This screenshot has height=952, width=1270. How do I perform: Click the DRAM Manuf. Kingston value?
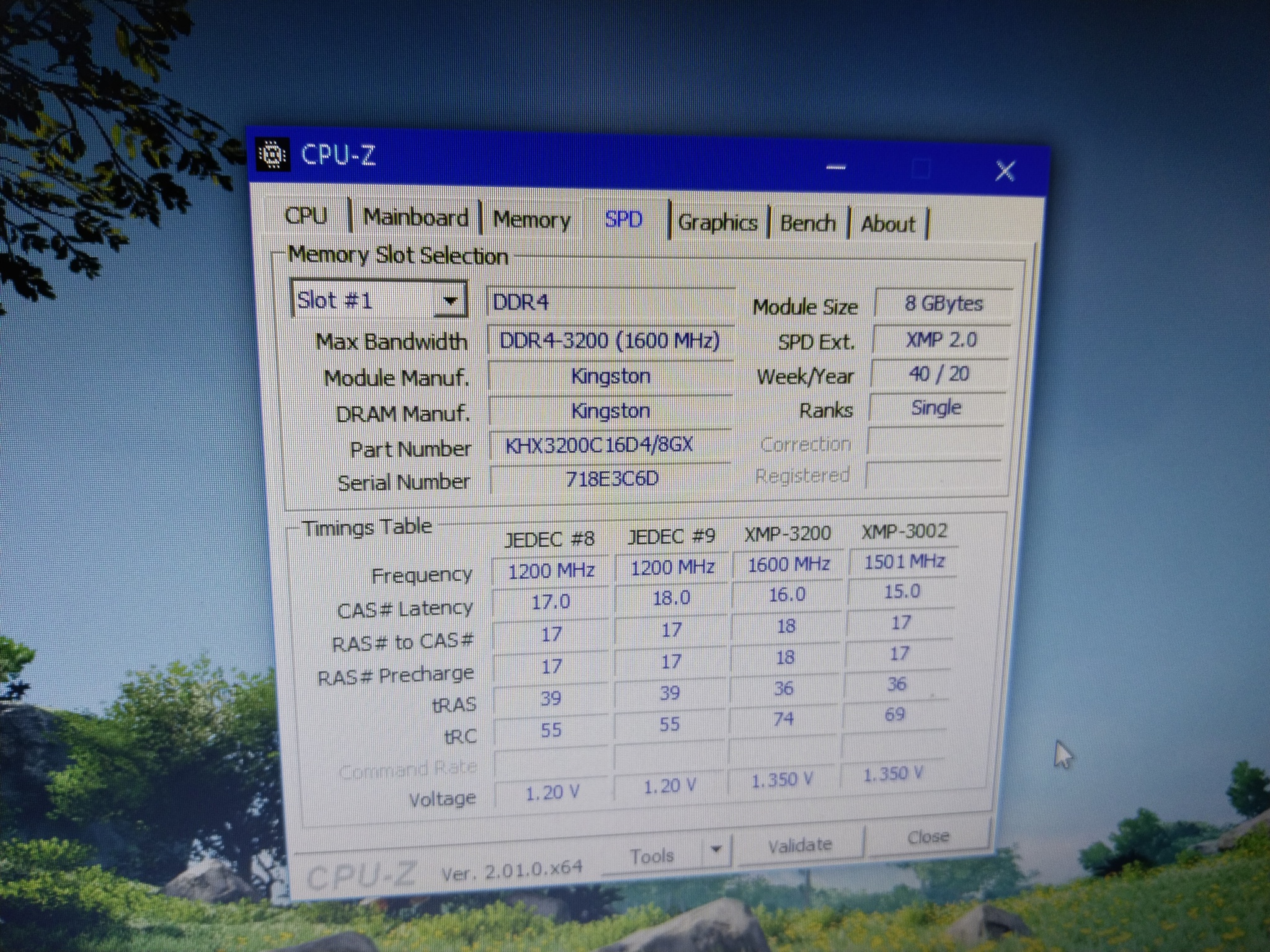610,411
